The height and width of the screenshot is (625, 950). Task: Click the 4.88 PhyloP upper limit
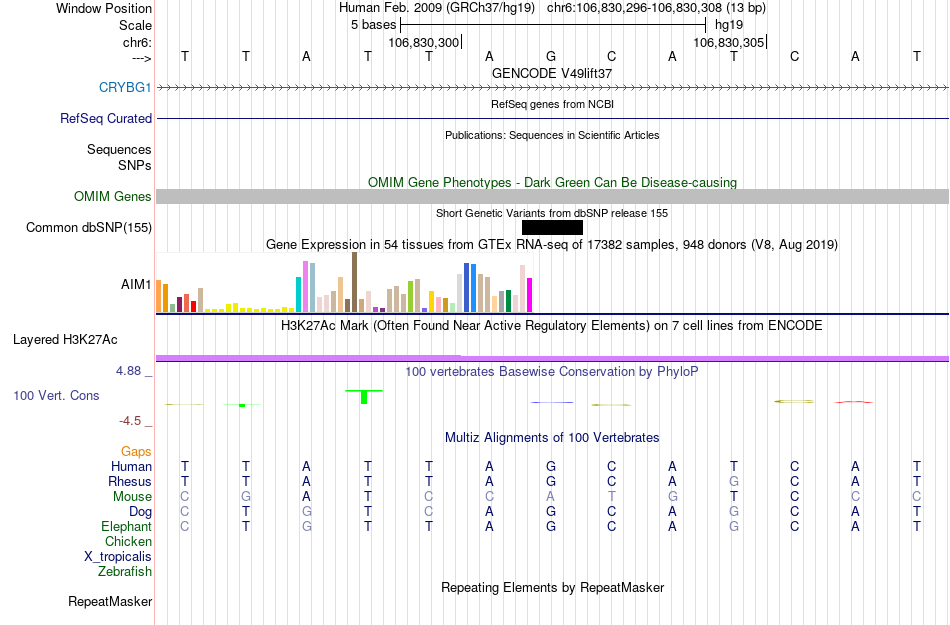(128, 371)
